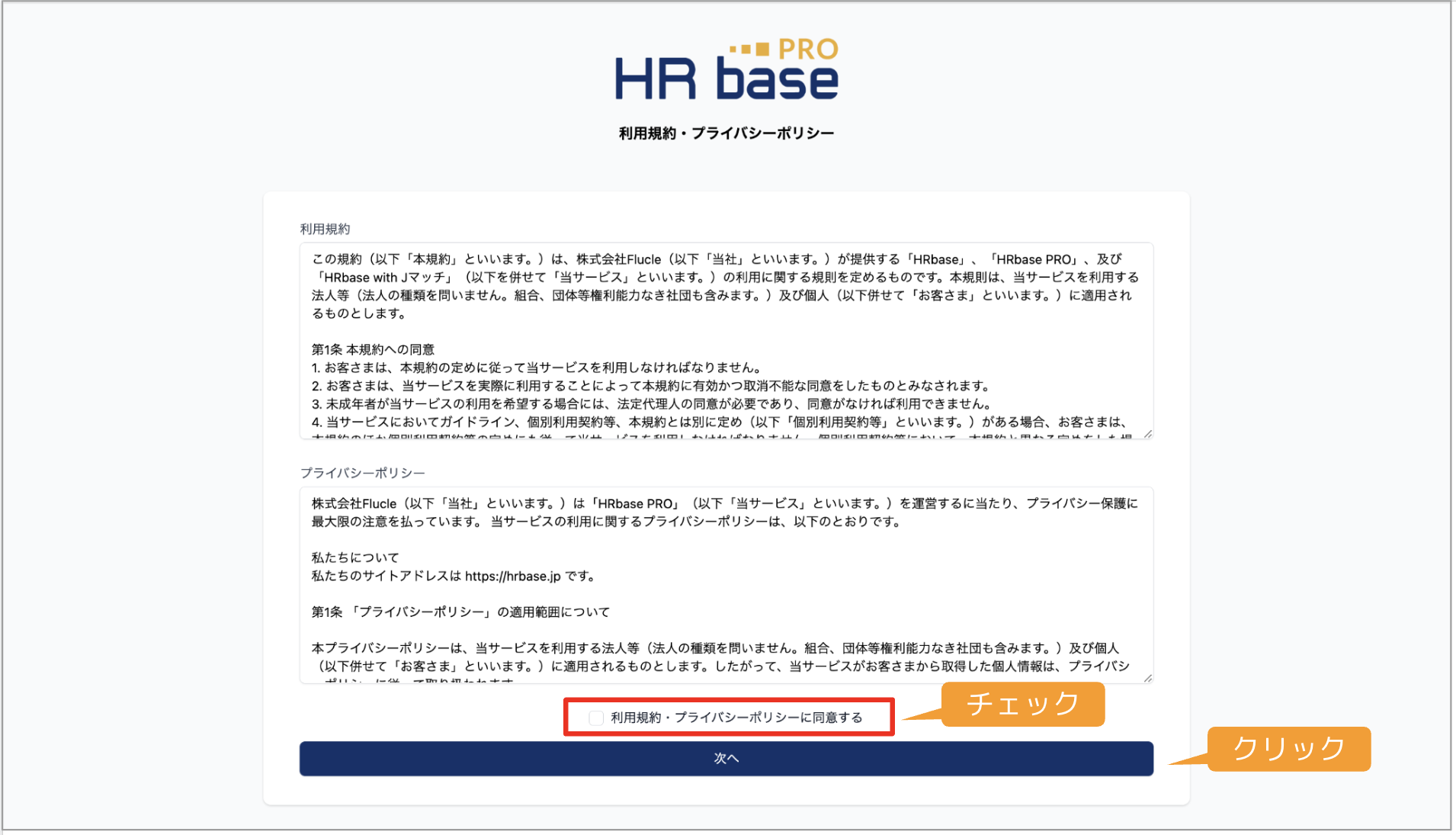
Task: Click the 利用規約・プライバシーポリシー page heading
Action: tap(726, 133)
